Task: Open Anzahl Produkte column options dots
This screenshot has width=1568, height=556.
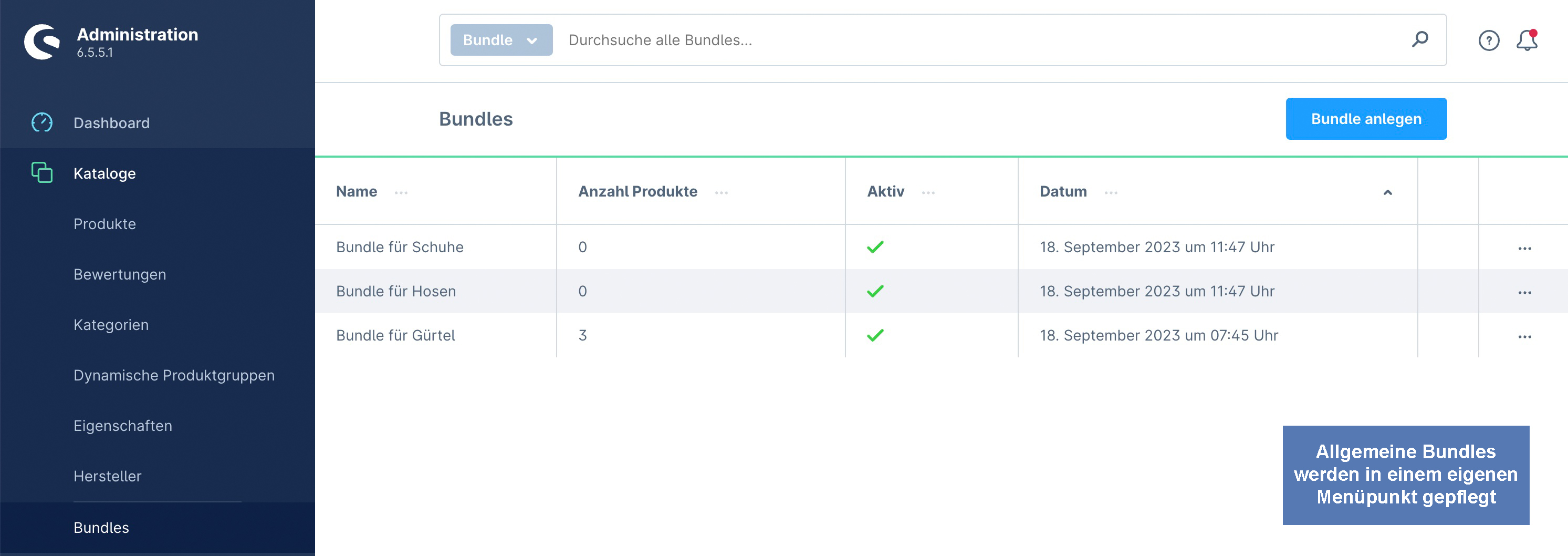Action: [x=722, y=192]
